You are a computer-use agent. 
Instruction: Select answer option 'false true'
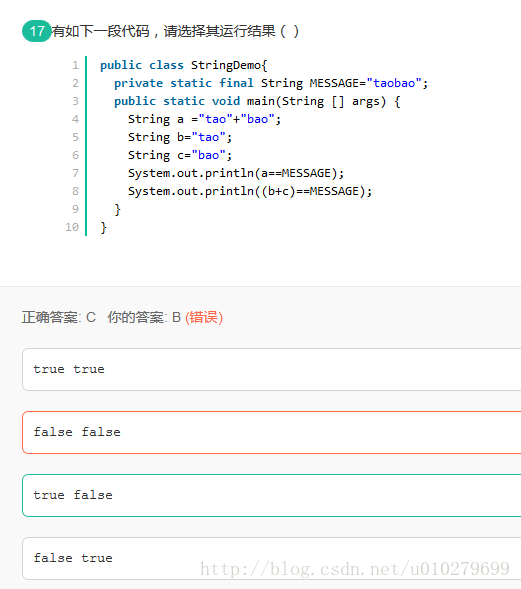[272, 559]
